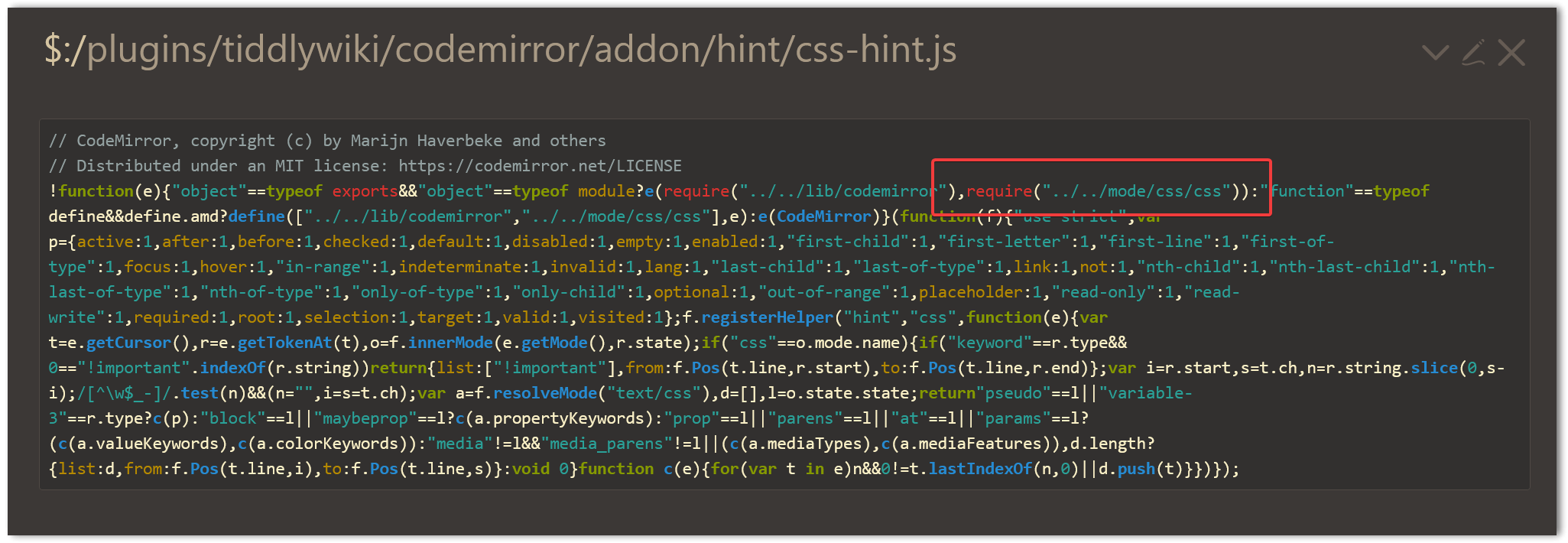Image resolution: width=1568 pixels, height=543 pixels.
Task: Click "CodeMirror" inside e(CodeMirror)
Action: pyautogui.click(x=824, y=216)
